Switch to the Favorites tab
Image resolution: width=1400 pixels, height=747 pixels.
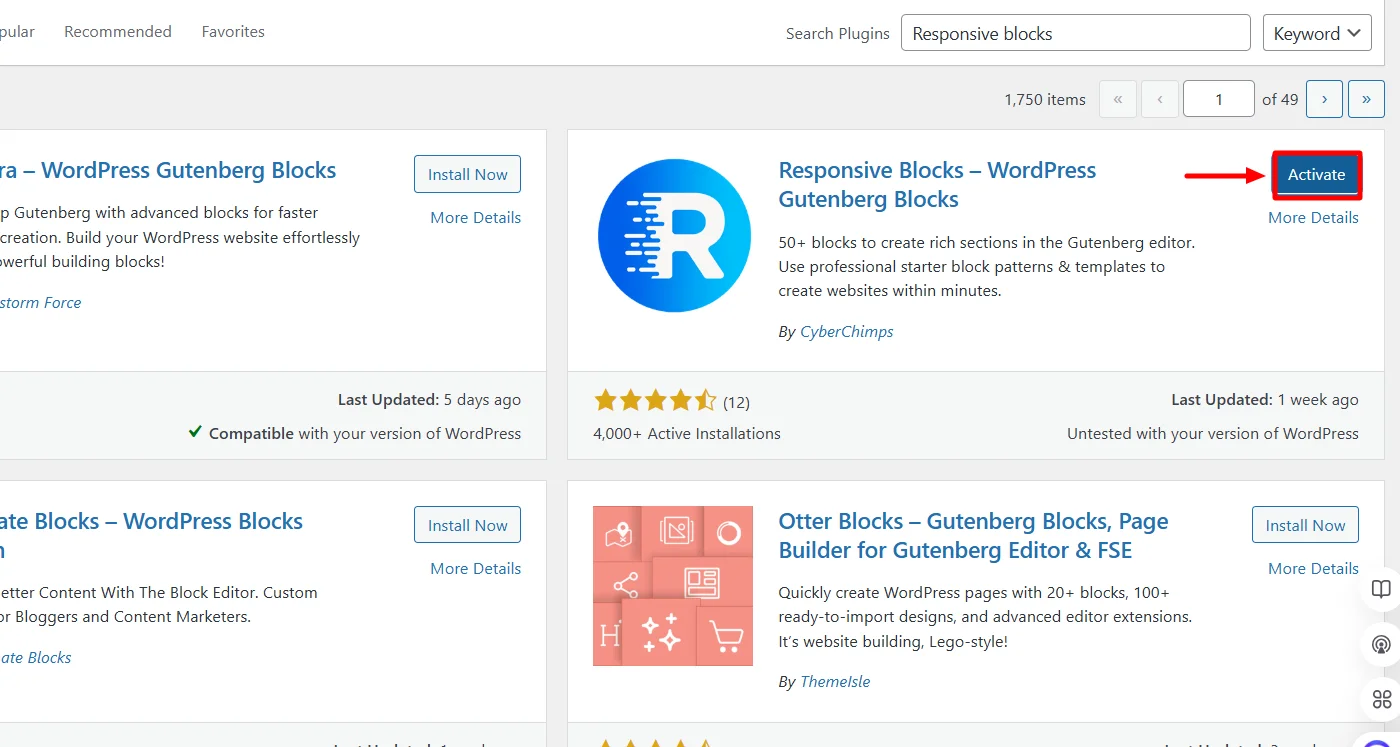pyautogui.click(x=233, y=32)
